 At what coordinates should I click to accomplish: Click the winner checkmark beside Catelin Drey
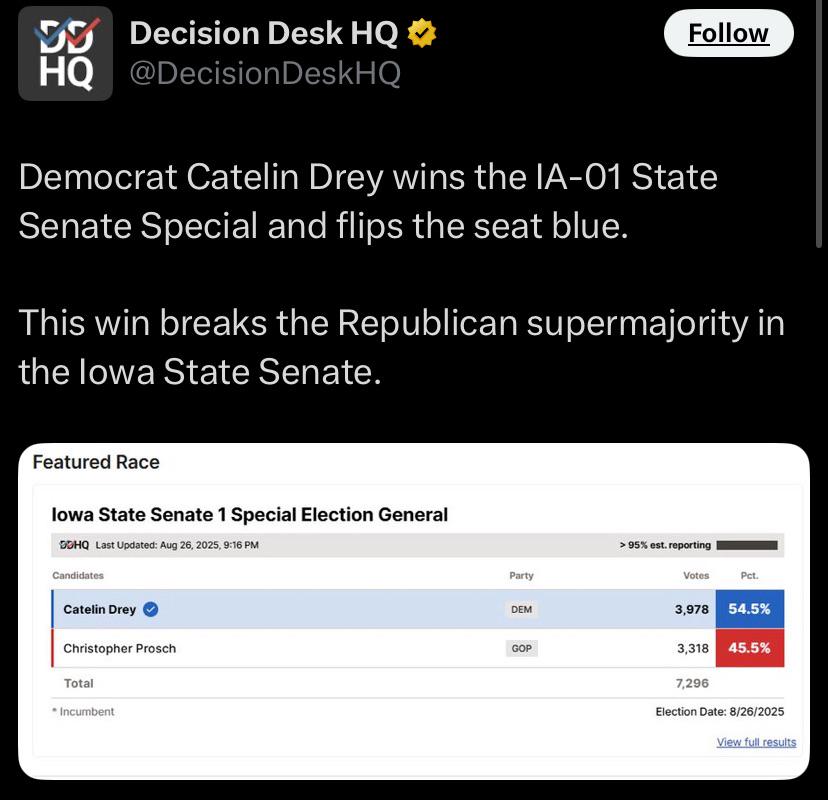151,609
